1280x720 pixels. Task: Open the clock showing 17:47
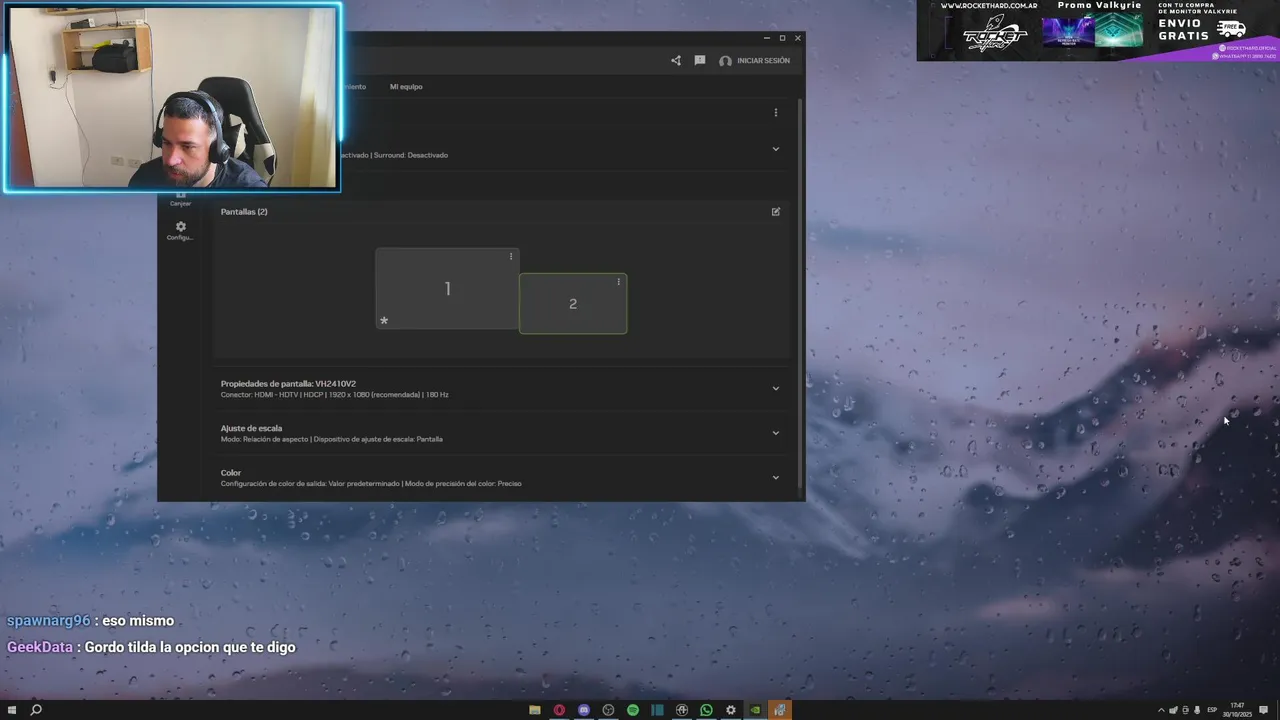tap(1238, 710)
